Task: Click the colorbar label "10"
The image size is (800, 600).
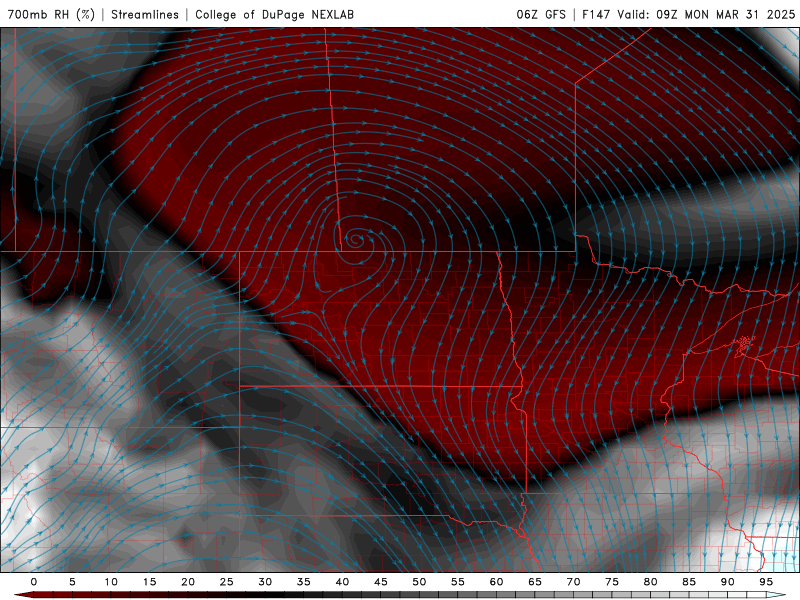Action: point(111,582)
